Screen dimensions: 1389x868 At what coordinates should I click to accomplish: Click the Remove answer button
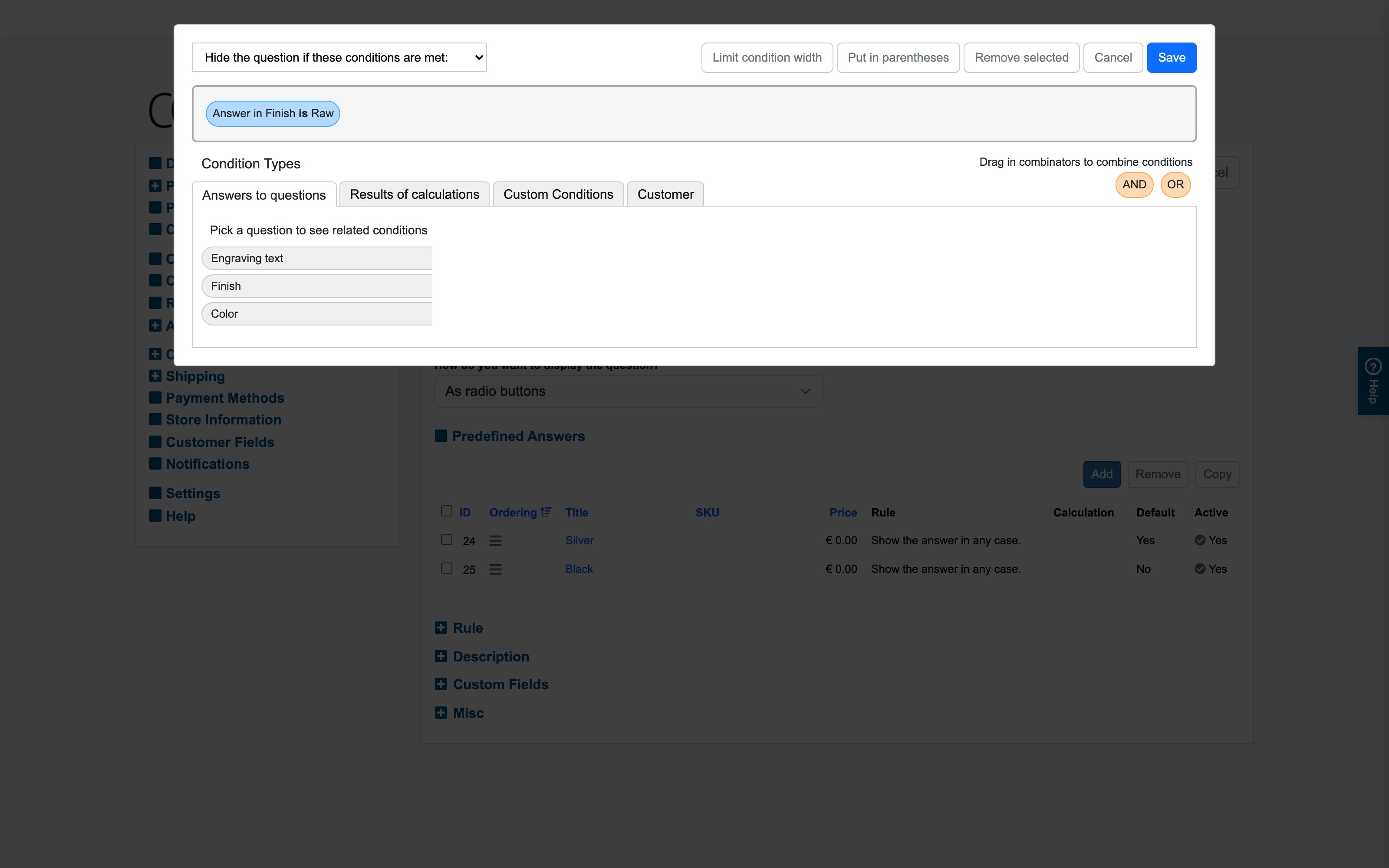(x=1158, y=474)
